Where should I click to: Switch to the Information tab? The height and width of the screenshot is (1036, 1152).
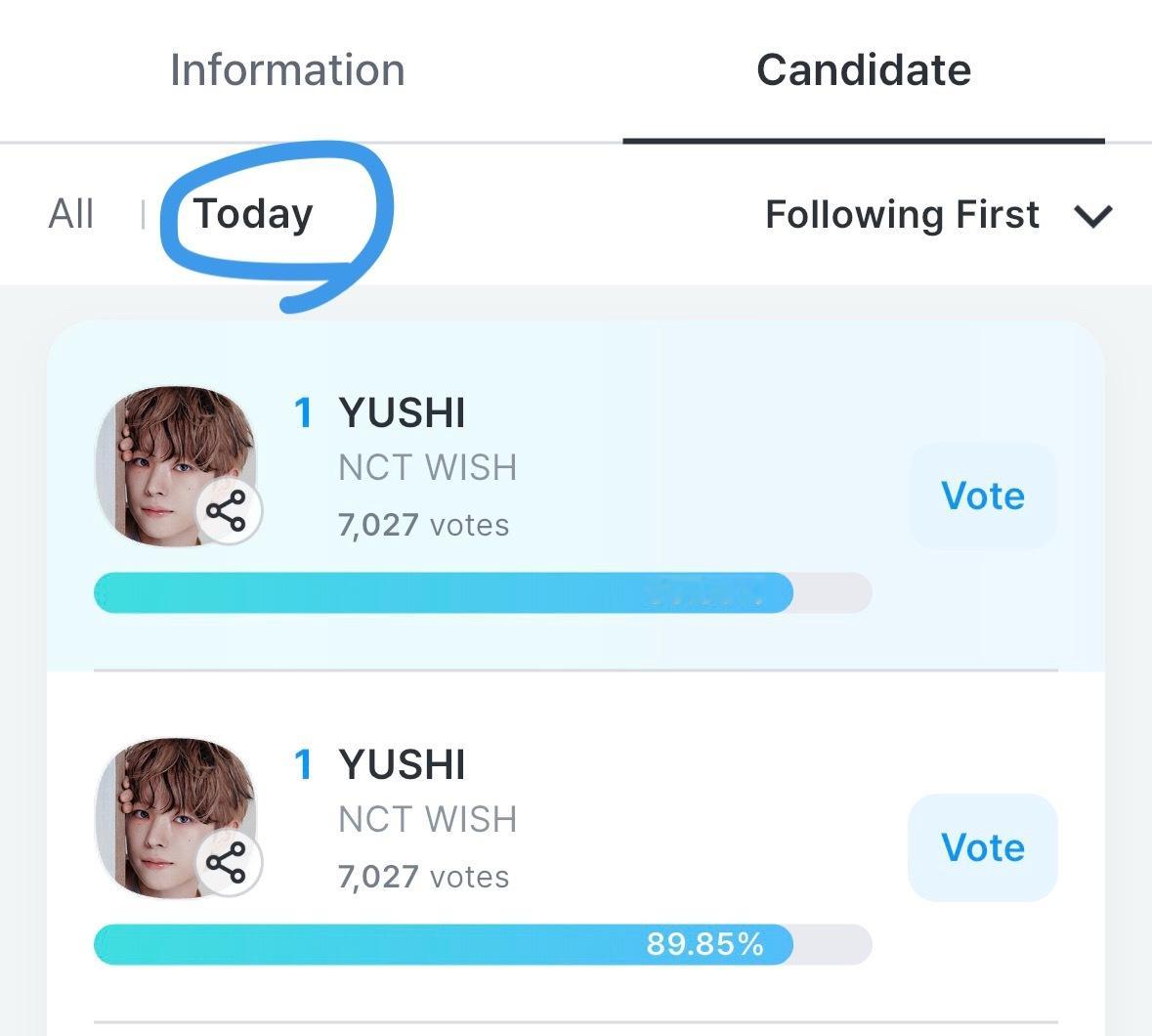point(287,70)
